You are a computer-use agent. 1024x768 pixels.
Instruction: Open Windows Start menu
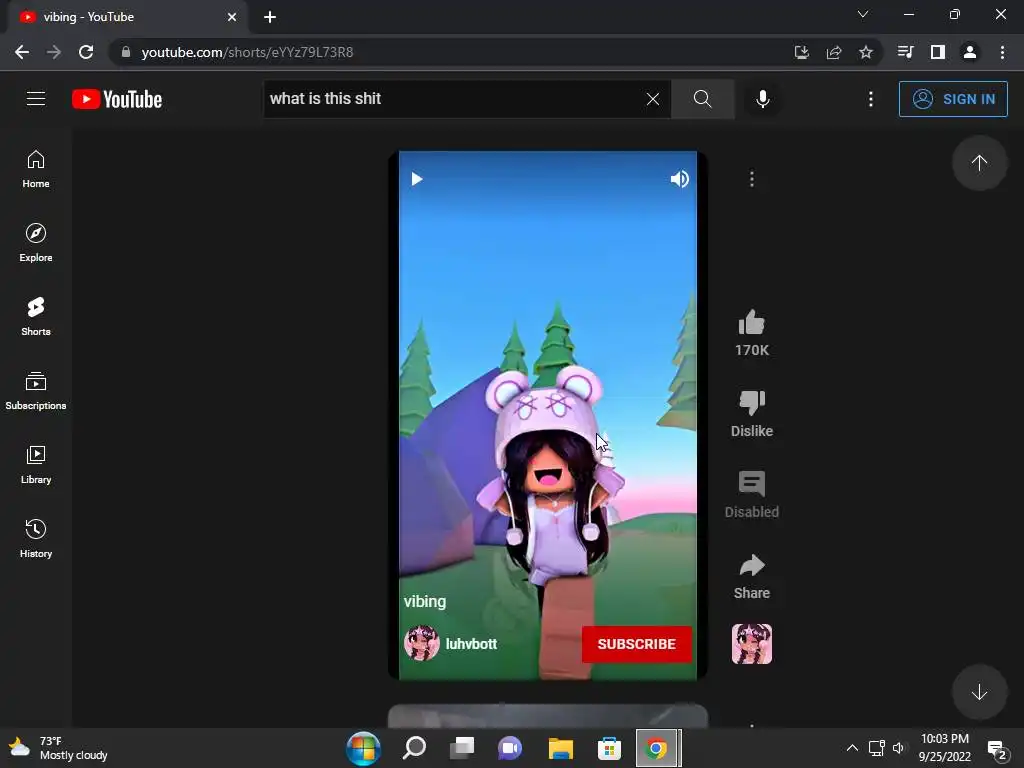[363, 748]
